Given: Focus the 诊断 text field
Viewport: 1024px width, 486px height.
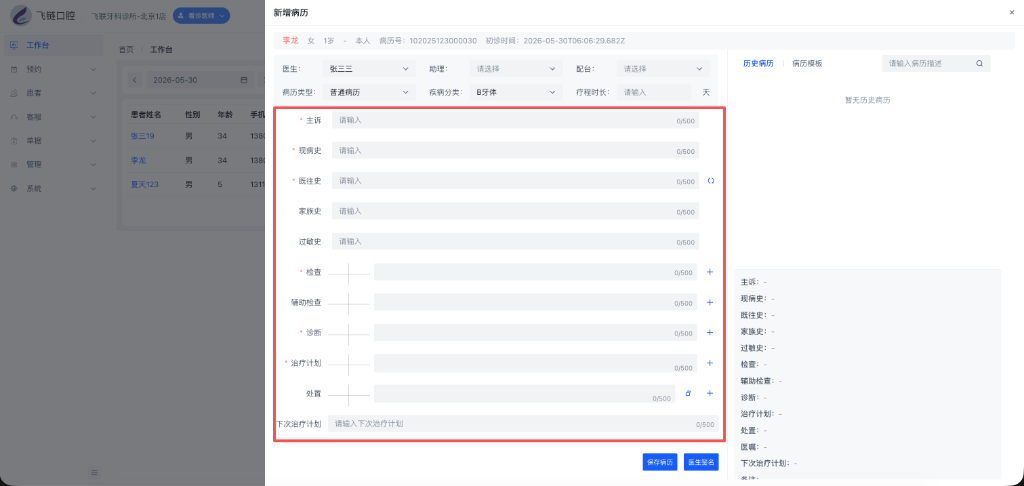Looking at the screenshot, I should pyautogui.click(x=536, y=332).
